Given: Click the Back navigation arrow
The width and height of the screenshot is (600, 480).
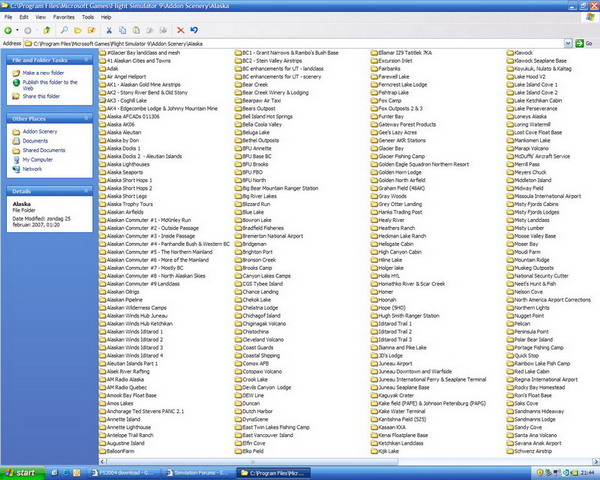Looking at the screenshot, I should (9, 31).
